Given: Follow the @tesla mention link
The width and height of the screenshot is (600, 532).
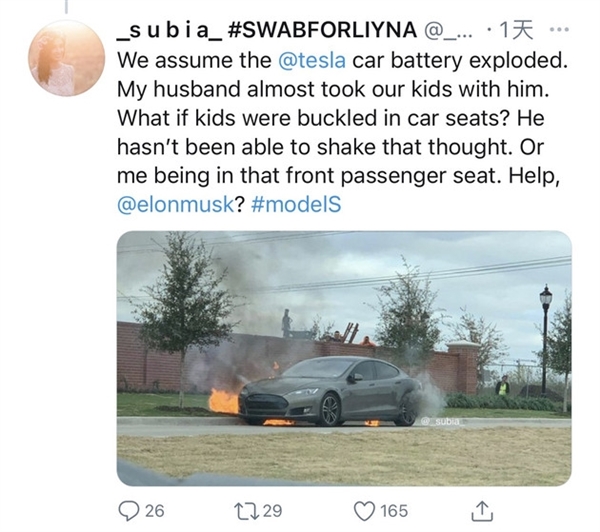Looking at the screenshot, I should tap(312, 60).
